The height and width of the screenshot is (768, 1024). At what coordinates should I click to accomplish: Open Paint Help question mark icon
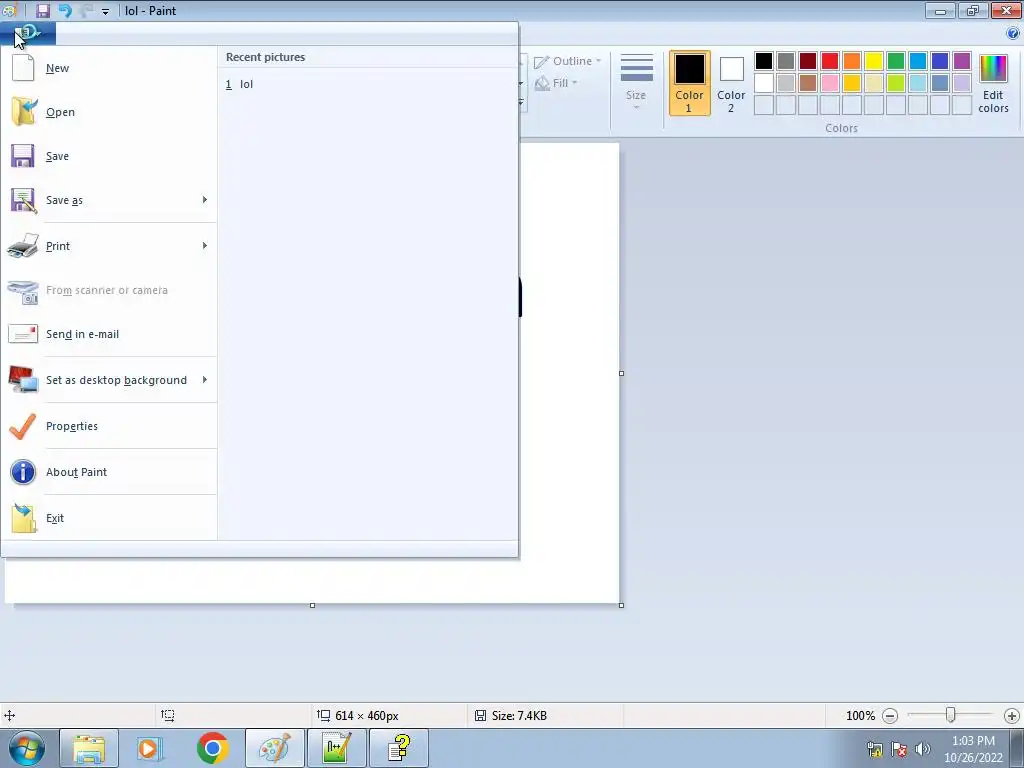pyautogui.click(x=1013, y=33)
